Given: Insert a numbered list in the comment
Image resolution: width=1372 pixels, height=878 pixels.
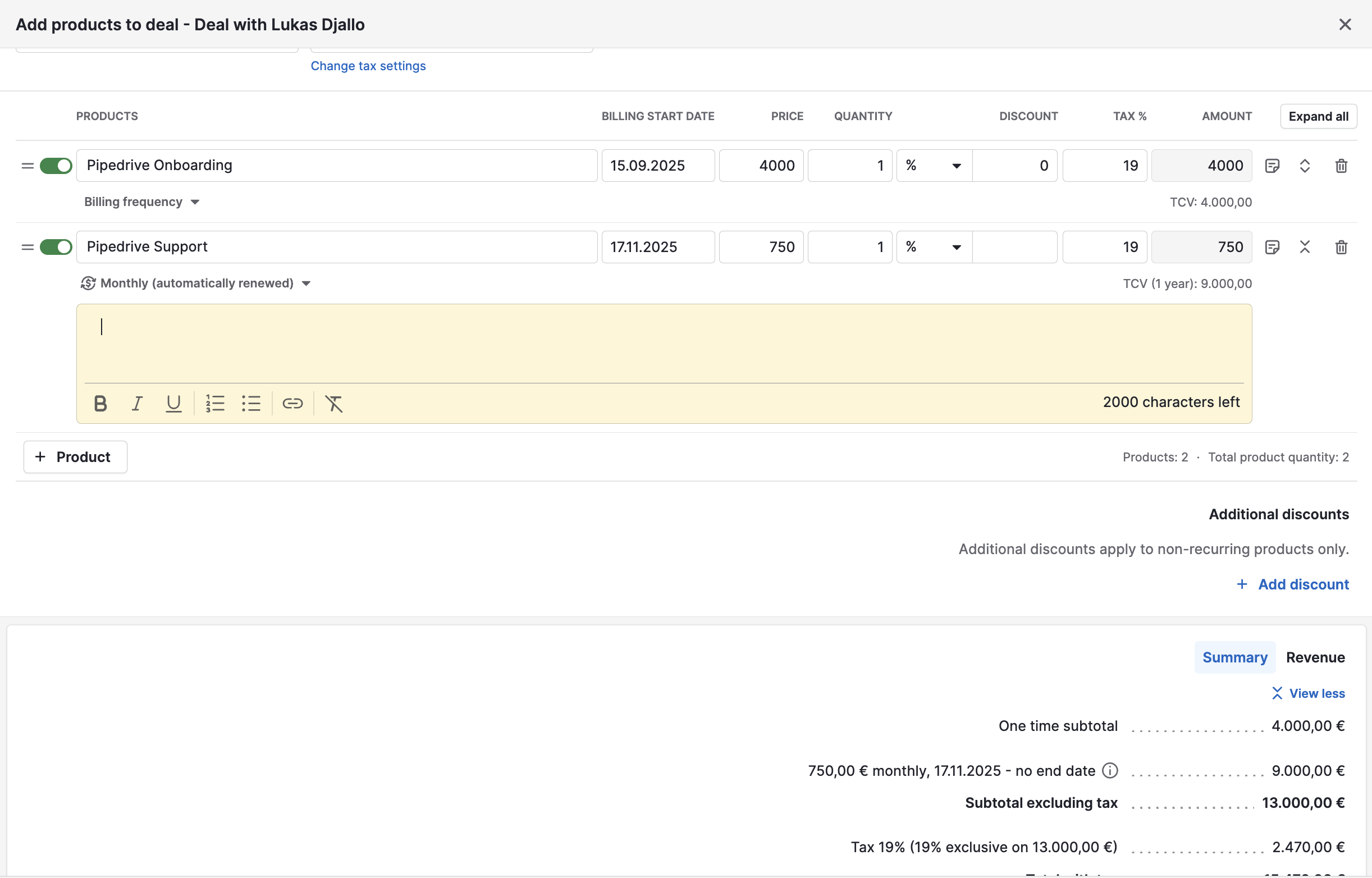Looking at the screenshot, I should 215,403.
